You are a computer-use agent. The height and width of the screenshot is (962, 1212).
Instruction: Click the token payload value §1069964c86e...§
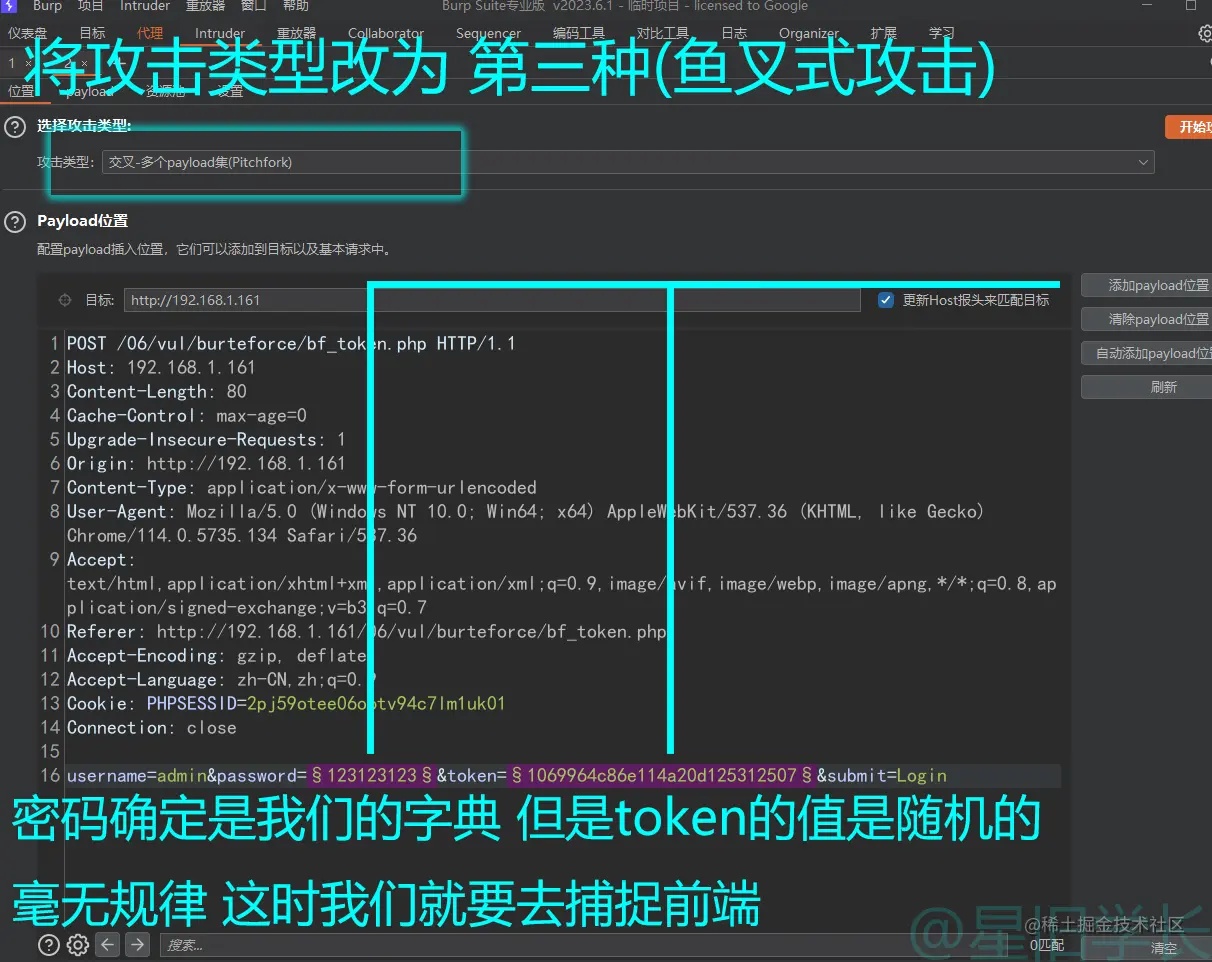tap(662, 775)
